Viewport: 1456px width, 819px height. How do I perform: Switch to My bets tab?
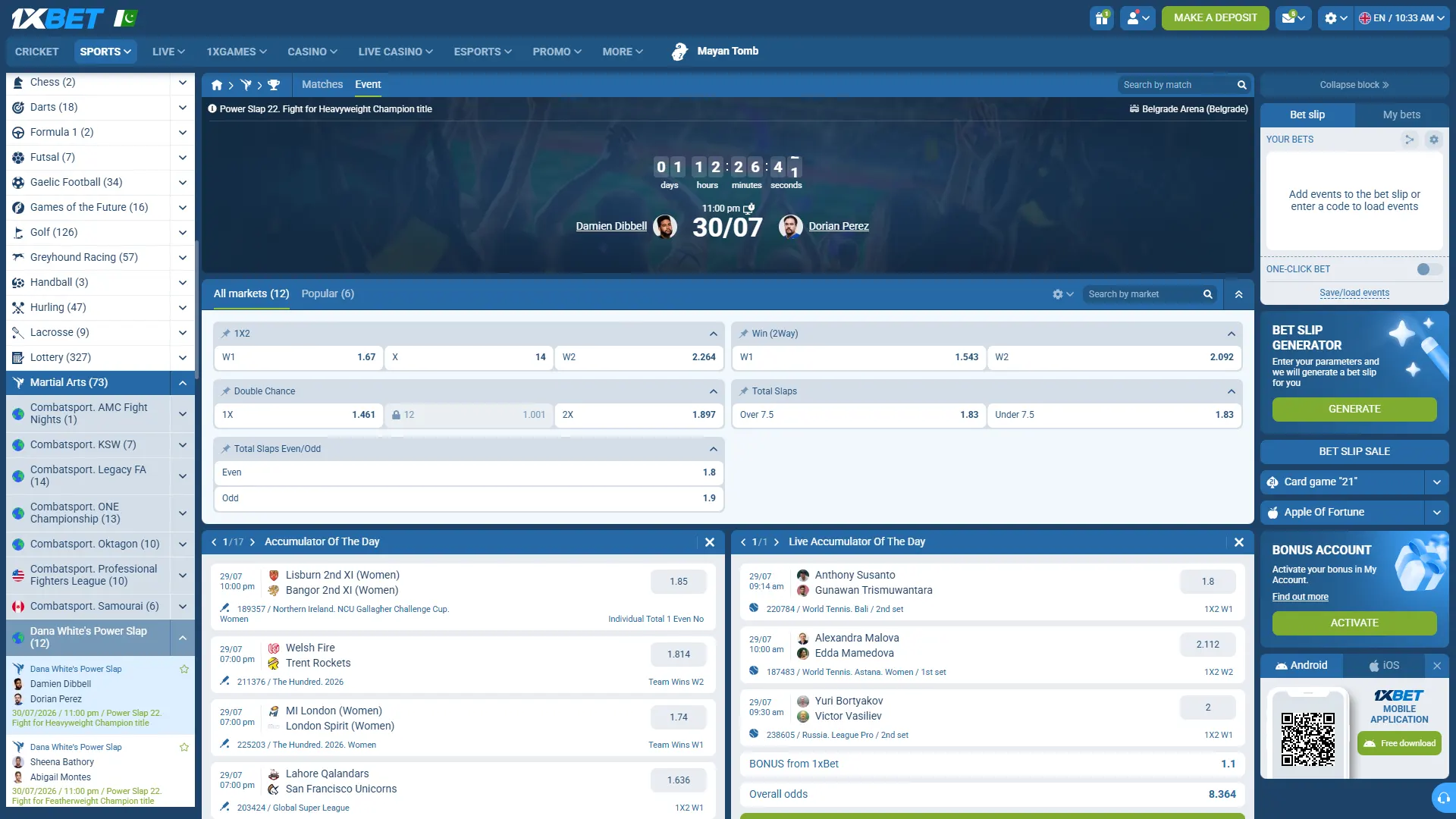coord(1401,115)
